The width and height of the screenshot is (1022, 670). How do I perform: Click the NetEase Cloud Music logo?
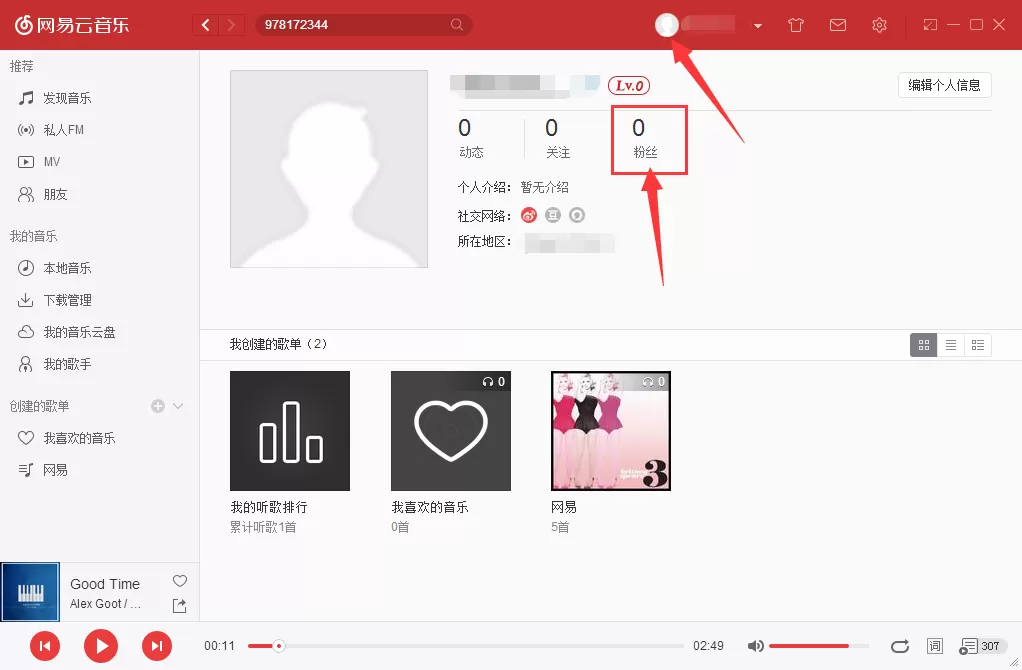(72, 25)
